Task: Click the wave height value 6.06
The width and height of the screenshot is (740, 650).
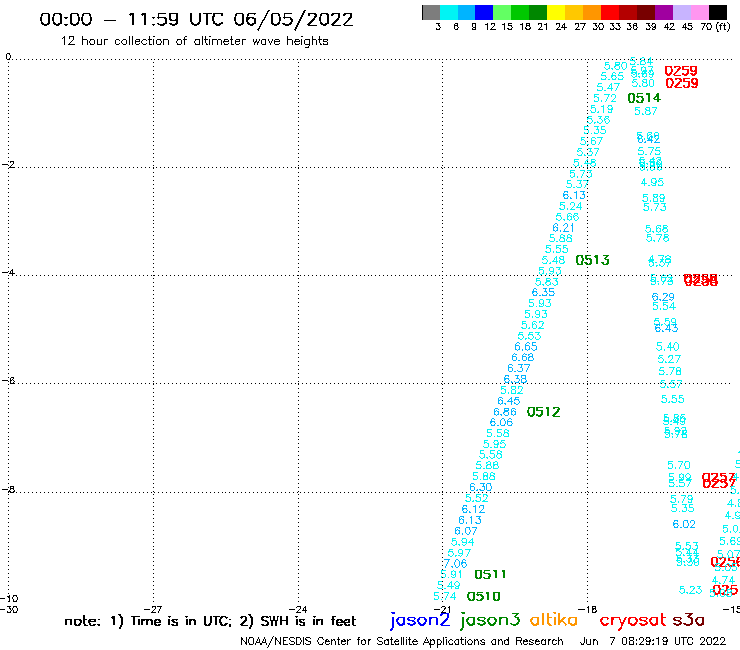Action: click(501, 422)
